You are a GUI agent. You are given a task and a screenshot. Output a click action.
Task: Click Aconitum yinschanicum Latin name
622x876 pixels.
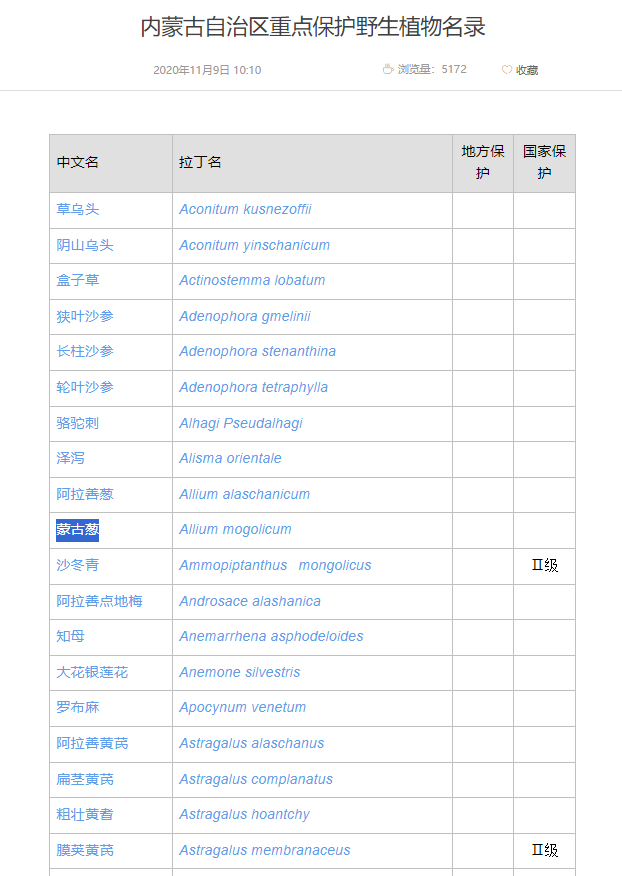254,245
